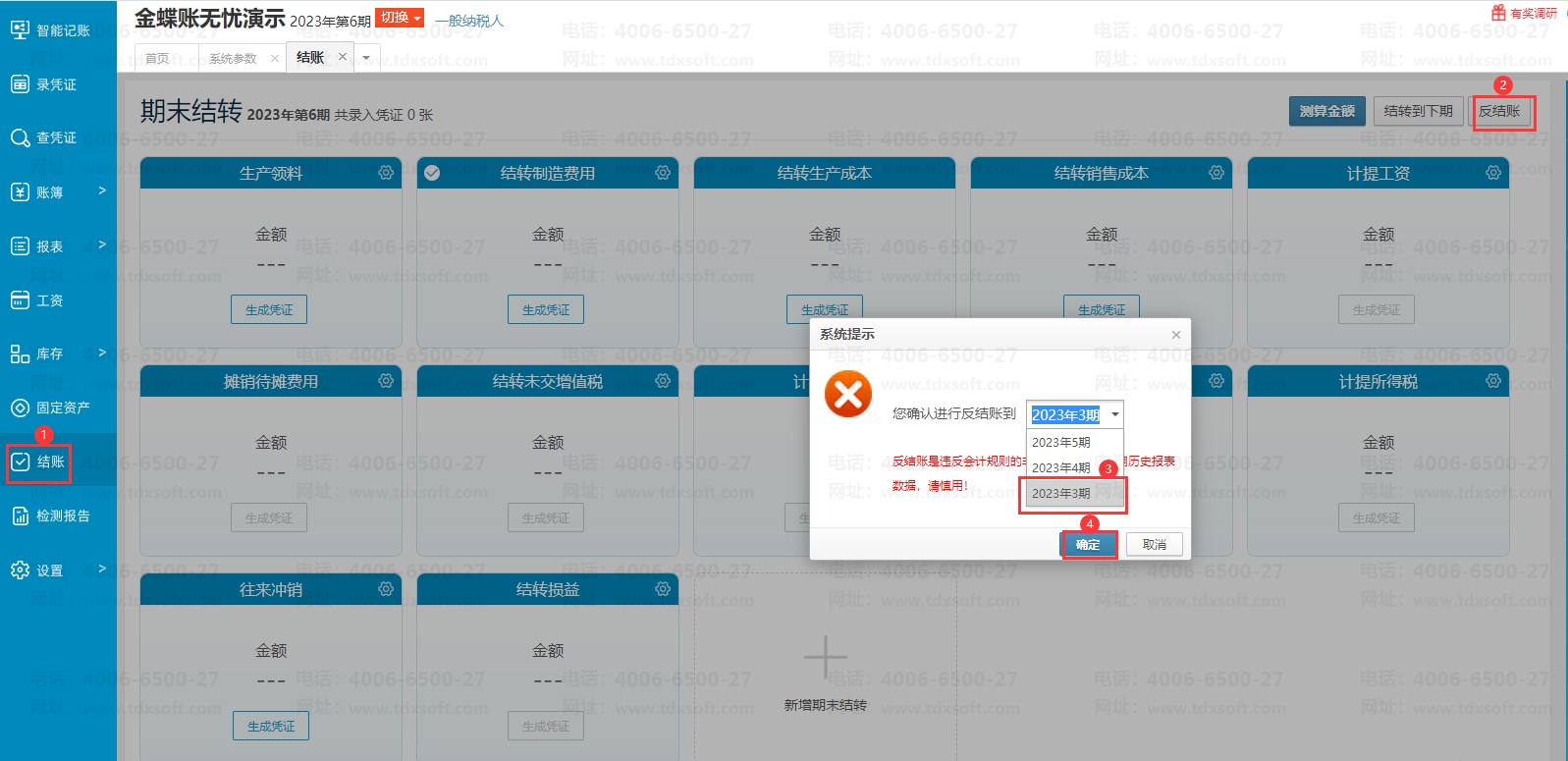Close the 系统提示 dialog
The width and height of the screenshot is (1568, 761).
pyautogui.click(x=1175, y=335)
